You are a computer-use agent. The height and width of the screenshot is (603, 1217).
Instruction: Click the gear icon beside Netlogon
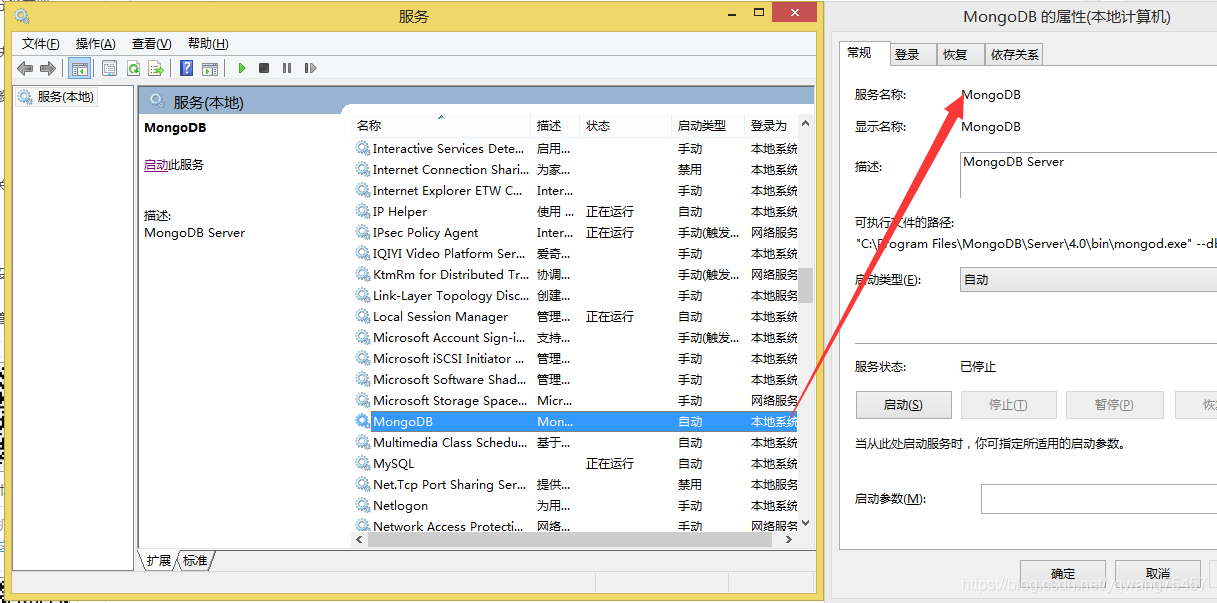(363, 505)
